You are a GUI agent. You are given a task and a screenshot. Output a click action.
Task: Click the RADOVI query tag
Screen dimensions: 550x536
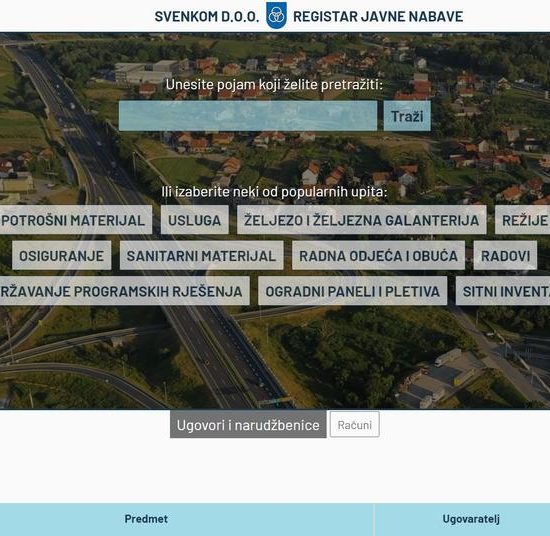click(x=505, y=255)
